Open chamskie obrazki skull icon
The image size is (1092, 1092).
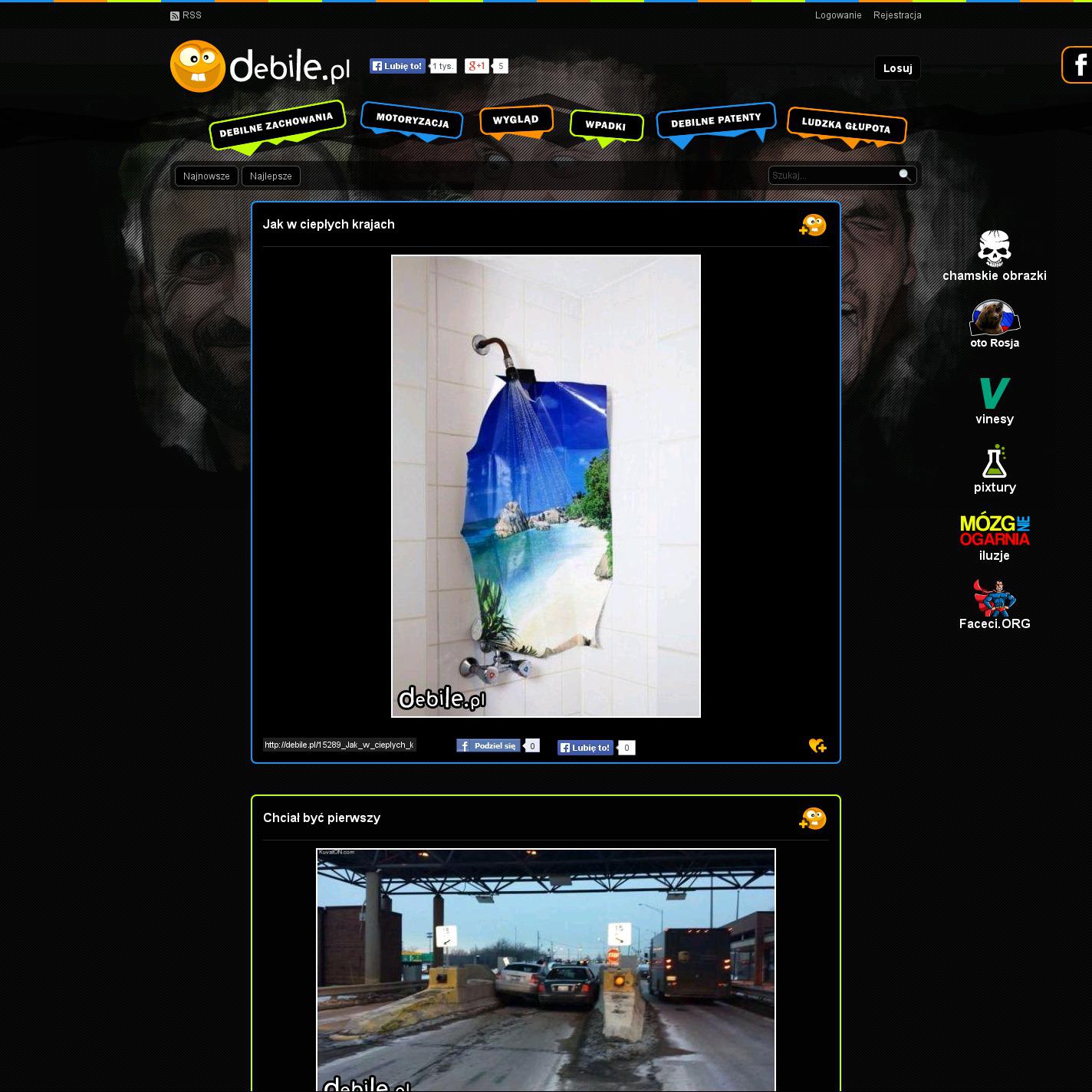click(994, 248)
